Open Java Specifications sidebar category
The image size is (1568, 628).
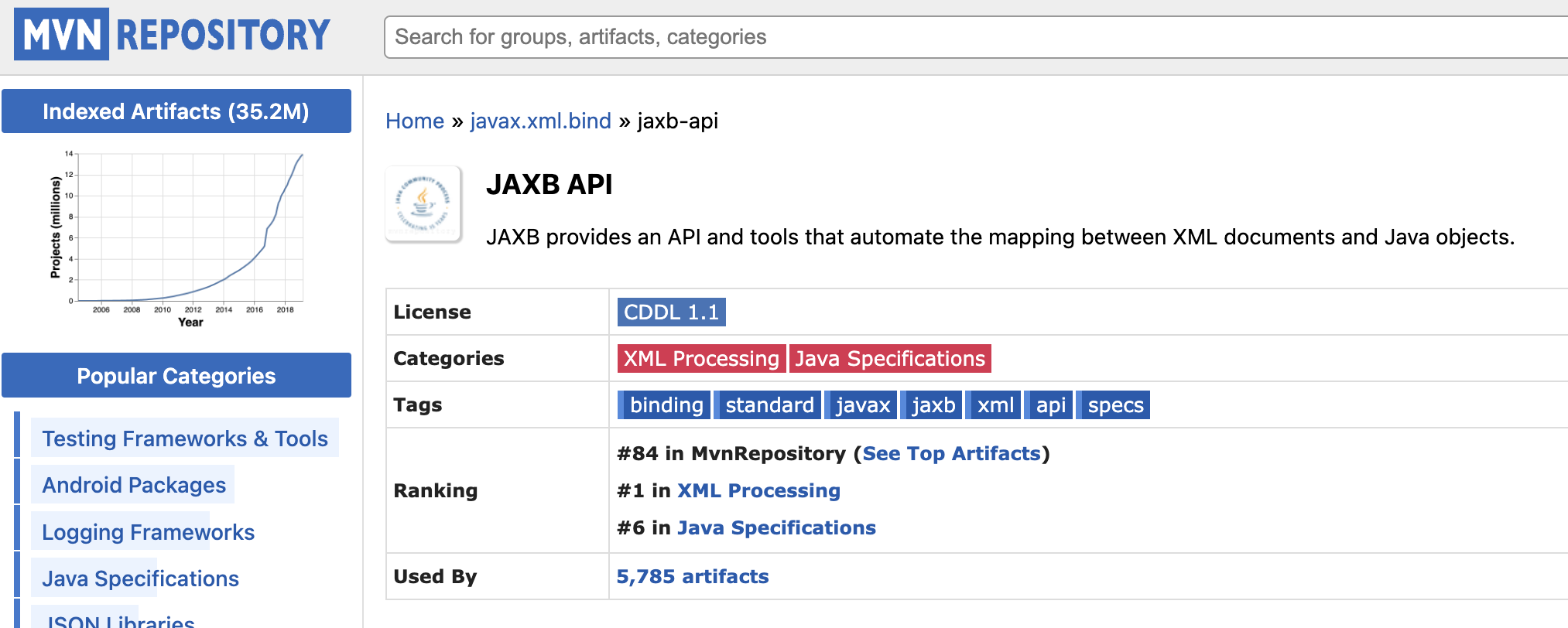pyautogui.click(x=140, y=579)
